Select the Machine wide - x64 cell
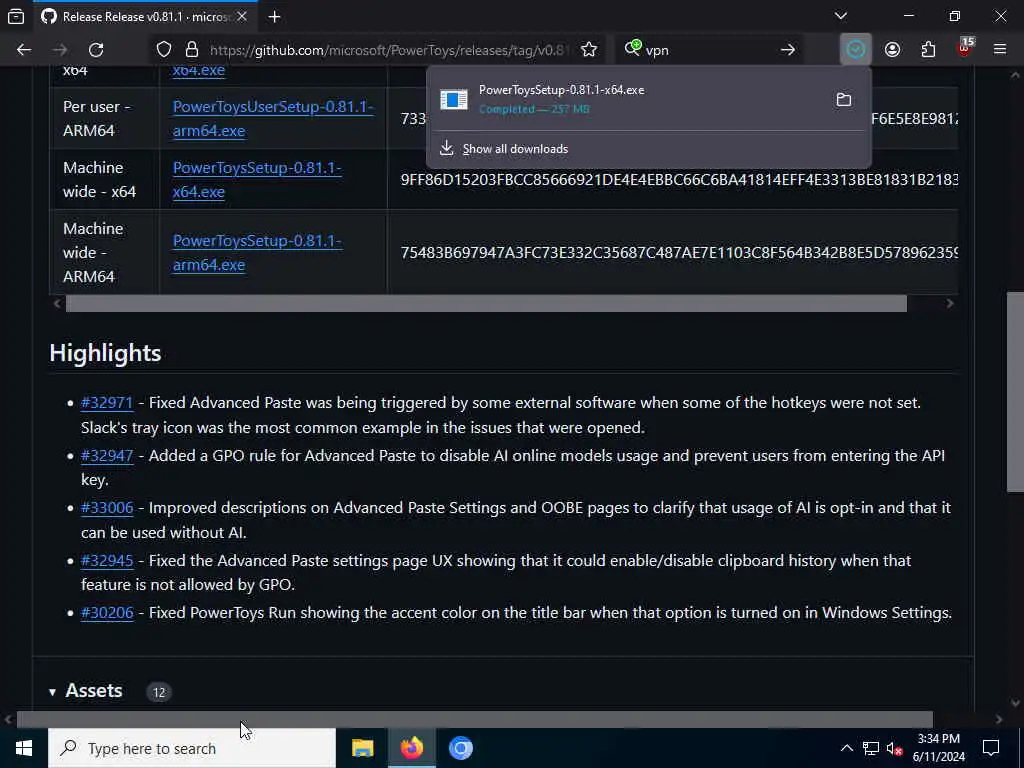 tap(104, 180)
